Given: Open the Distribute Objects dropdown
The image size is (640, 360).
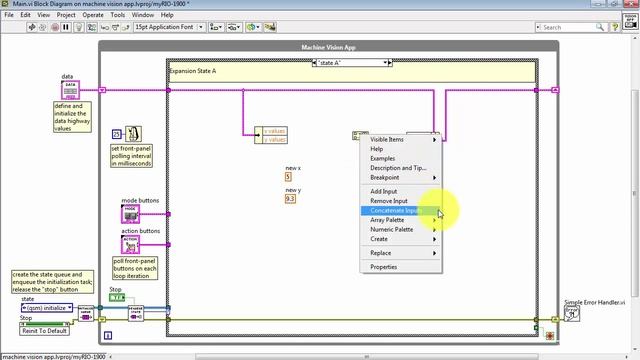Looking at the screenshot, I should pyautogui.click(x=234, y=27).
